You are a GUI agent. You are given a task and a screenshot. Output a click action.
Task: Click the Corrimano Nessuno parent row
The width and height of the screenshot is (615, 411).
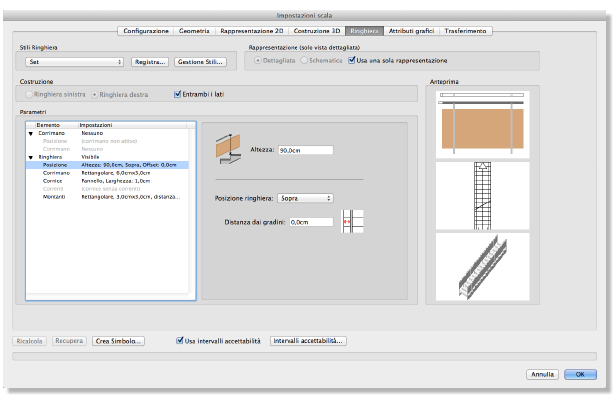[107, 133]
